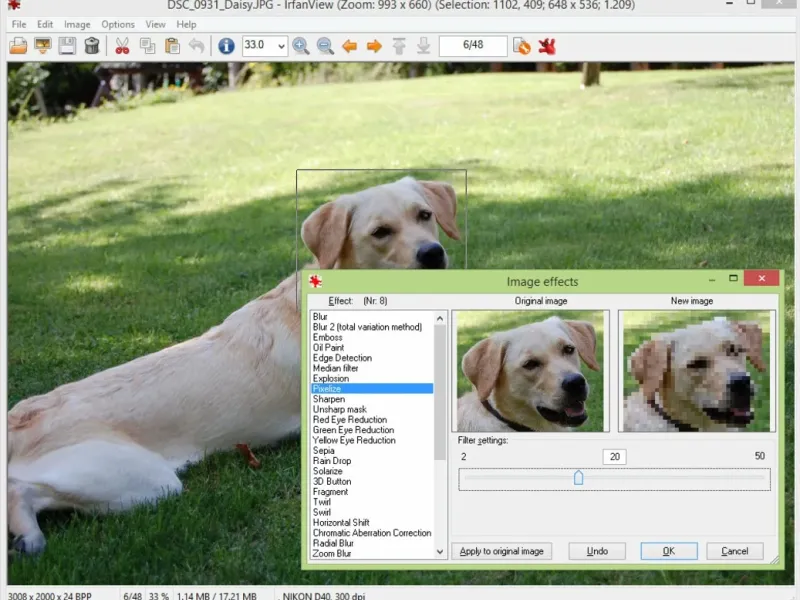Zoom out with the magnifier minus icon
The image size is (800, 600).
click(x=325, y=45)
